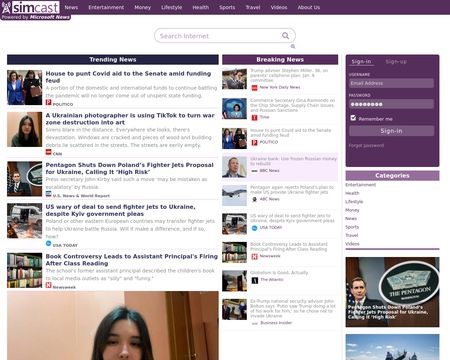Click the USA TODAY icon under fighter jets story
Screen dimensions: 450x360
coord(48,244)
